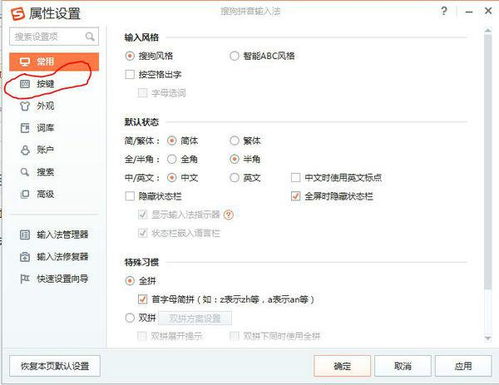The image size is (499, 385).
Task: Enable 按空格出字 checkbox
Action: pyautogui.click(x=130, y=74)
